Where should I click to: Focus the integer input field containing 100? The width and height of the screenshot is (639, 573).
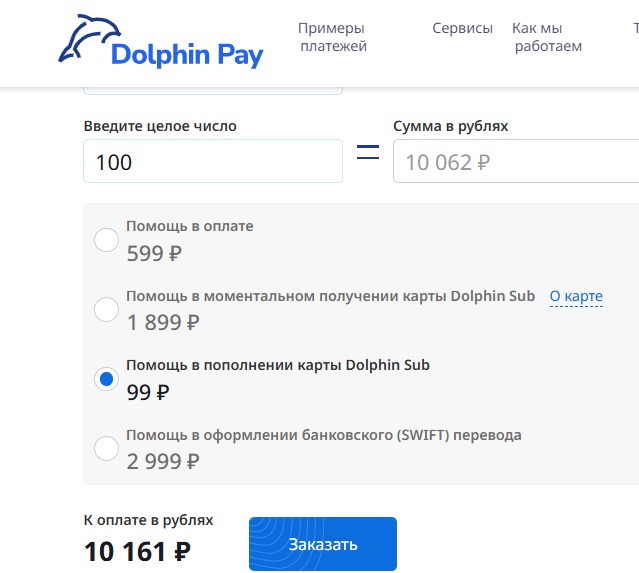tap(212, 161)
